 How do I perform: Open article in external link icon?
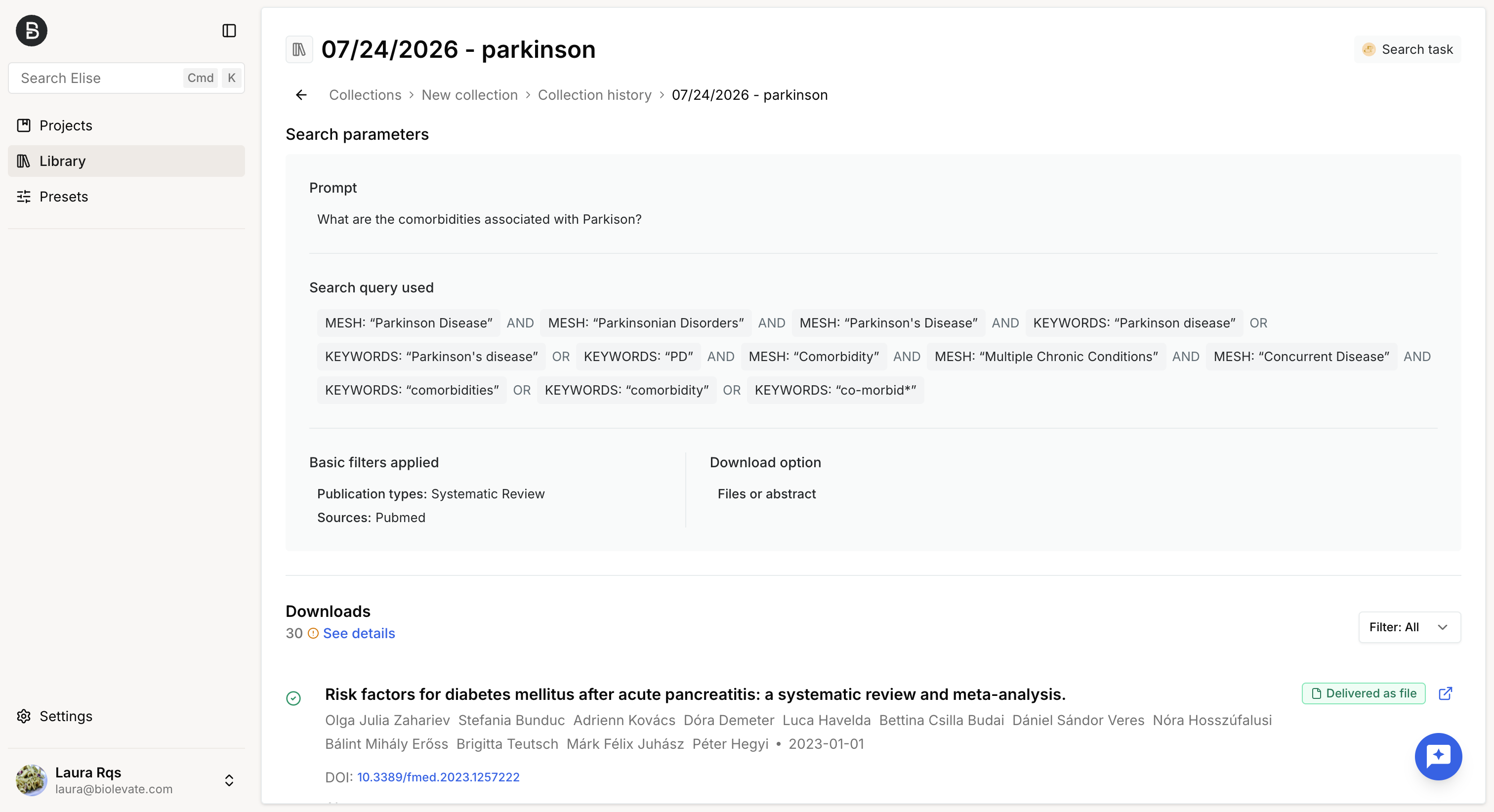[x=1445, y=693]
